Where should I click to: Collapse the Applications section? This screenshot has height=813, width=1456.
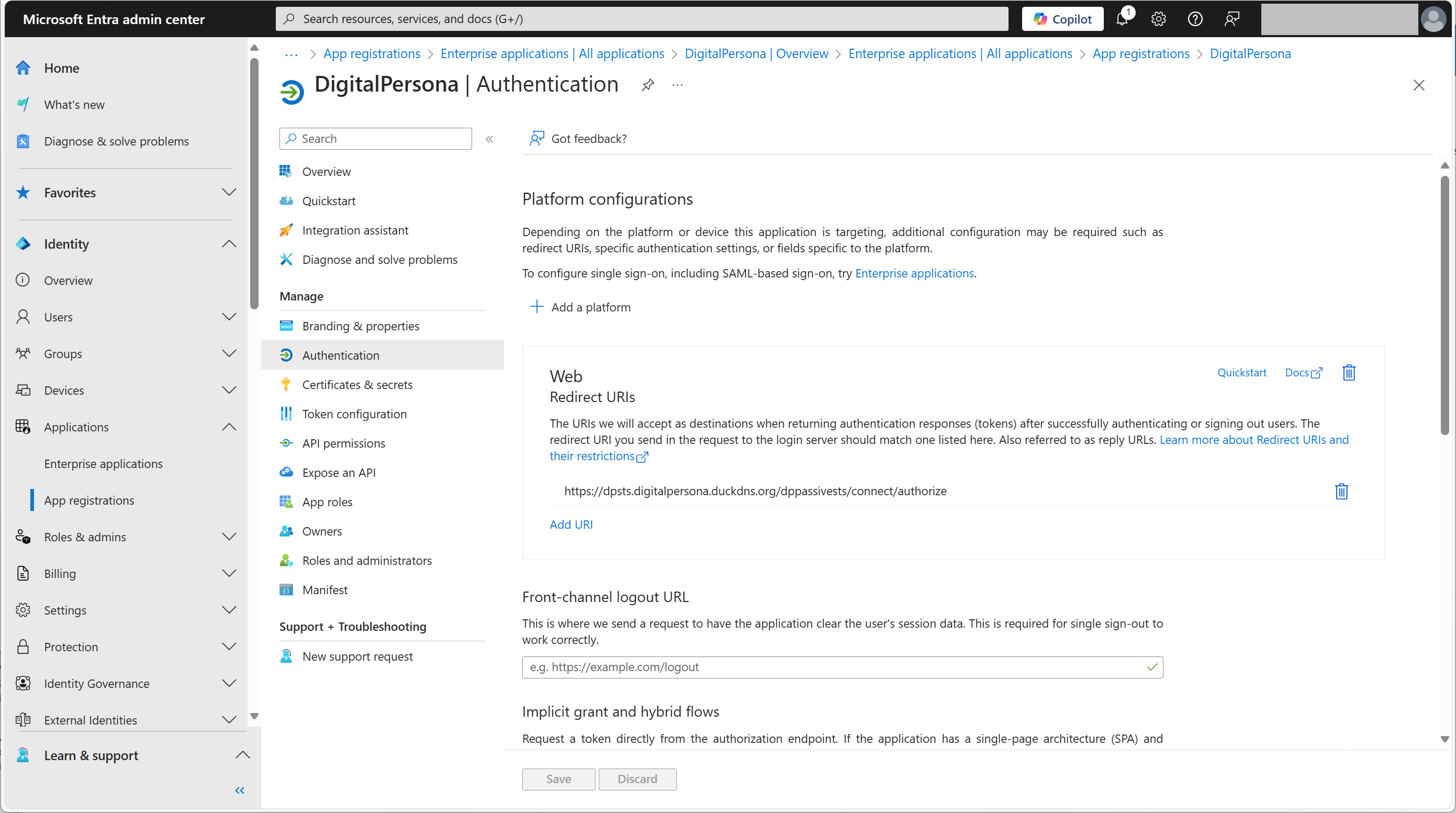coord(229,427)
